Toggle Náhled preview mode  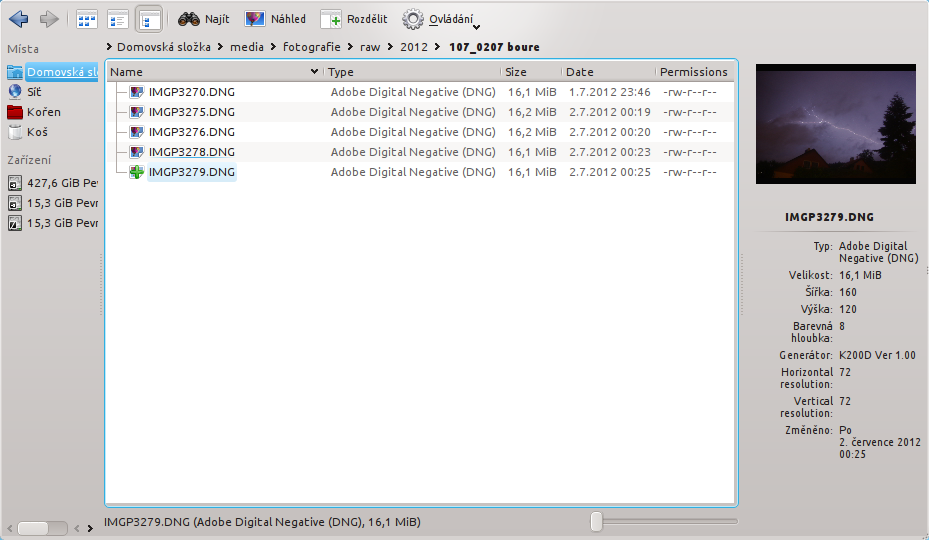[275, 19]
